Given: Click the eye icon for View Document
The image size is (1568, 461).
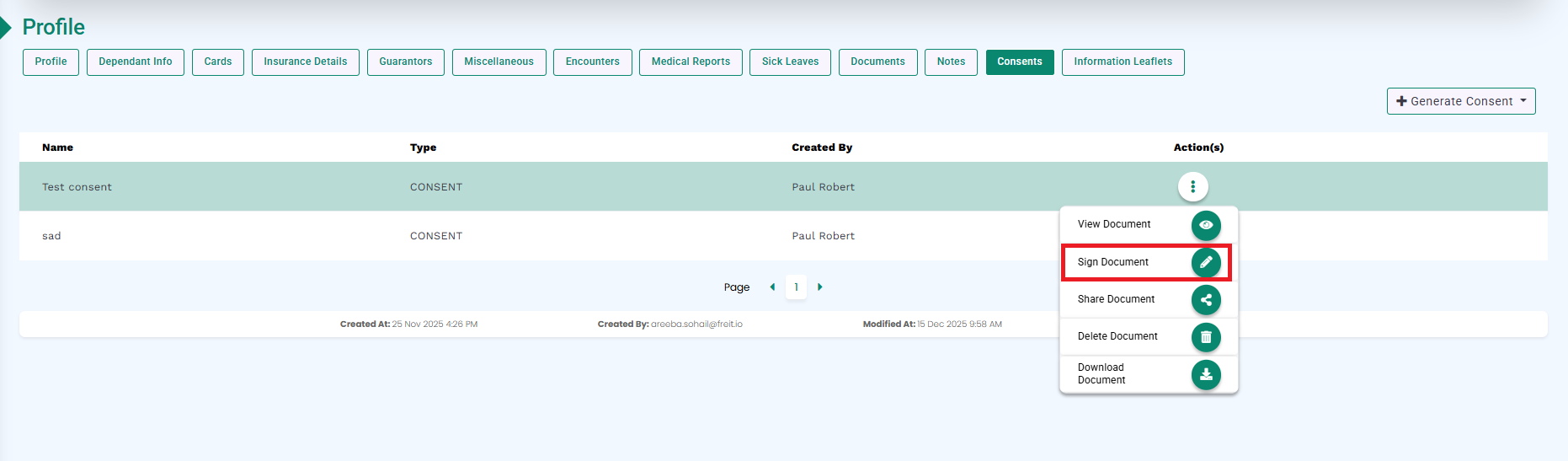Looking at the screenshot, I should pos(1206,225).
